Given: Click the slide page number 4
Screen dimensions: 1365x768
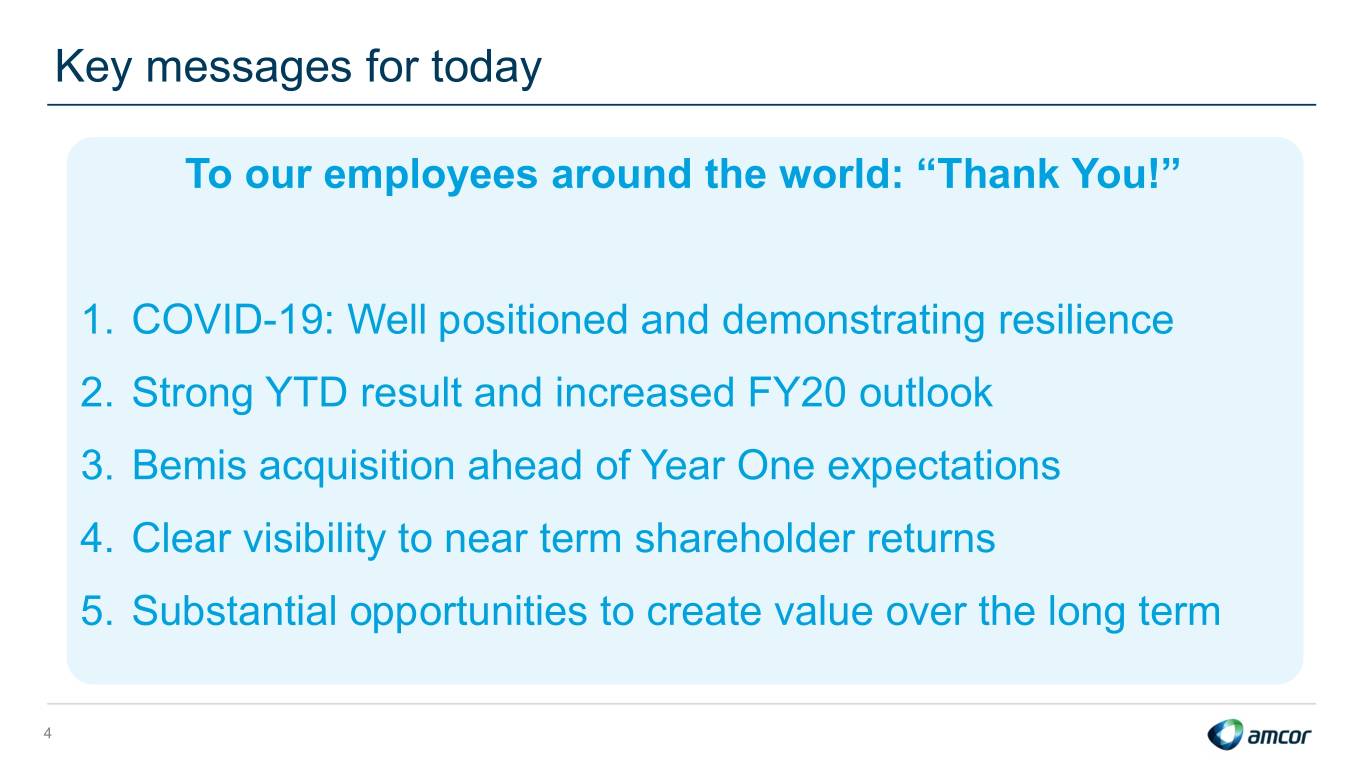Looking at the screenshot, I should pos(47,736).
